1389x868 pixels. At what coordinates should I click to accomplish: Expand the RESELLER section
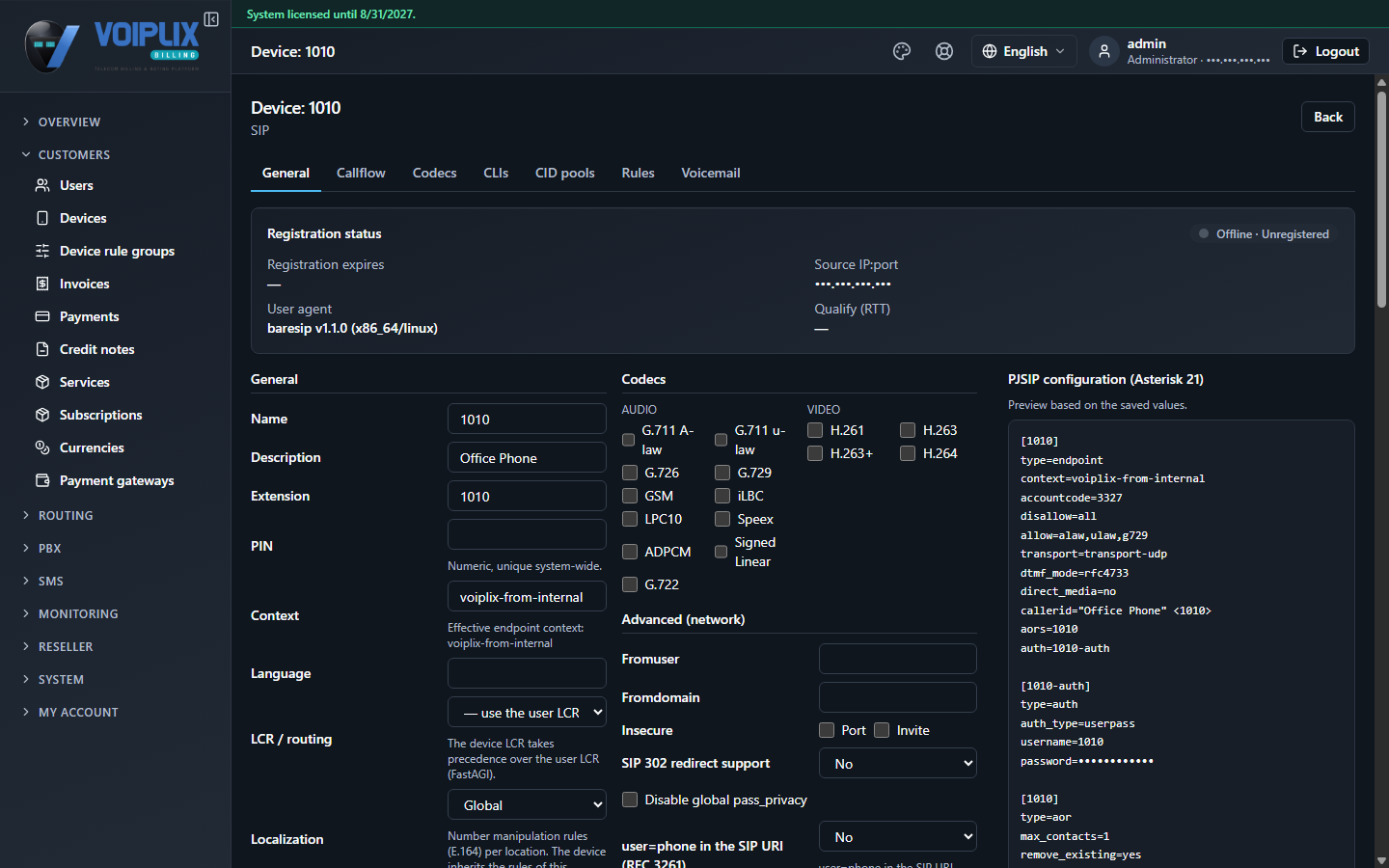(66, 646)
